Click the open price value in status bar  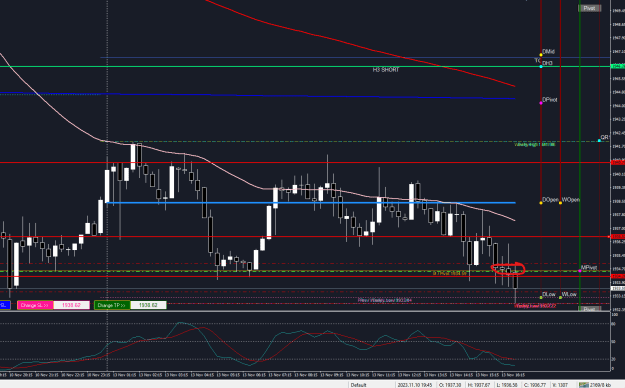(450, 385)
